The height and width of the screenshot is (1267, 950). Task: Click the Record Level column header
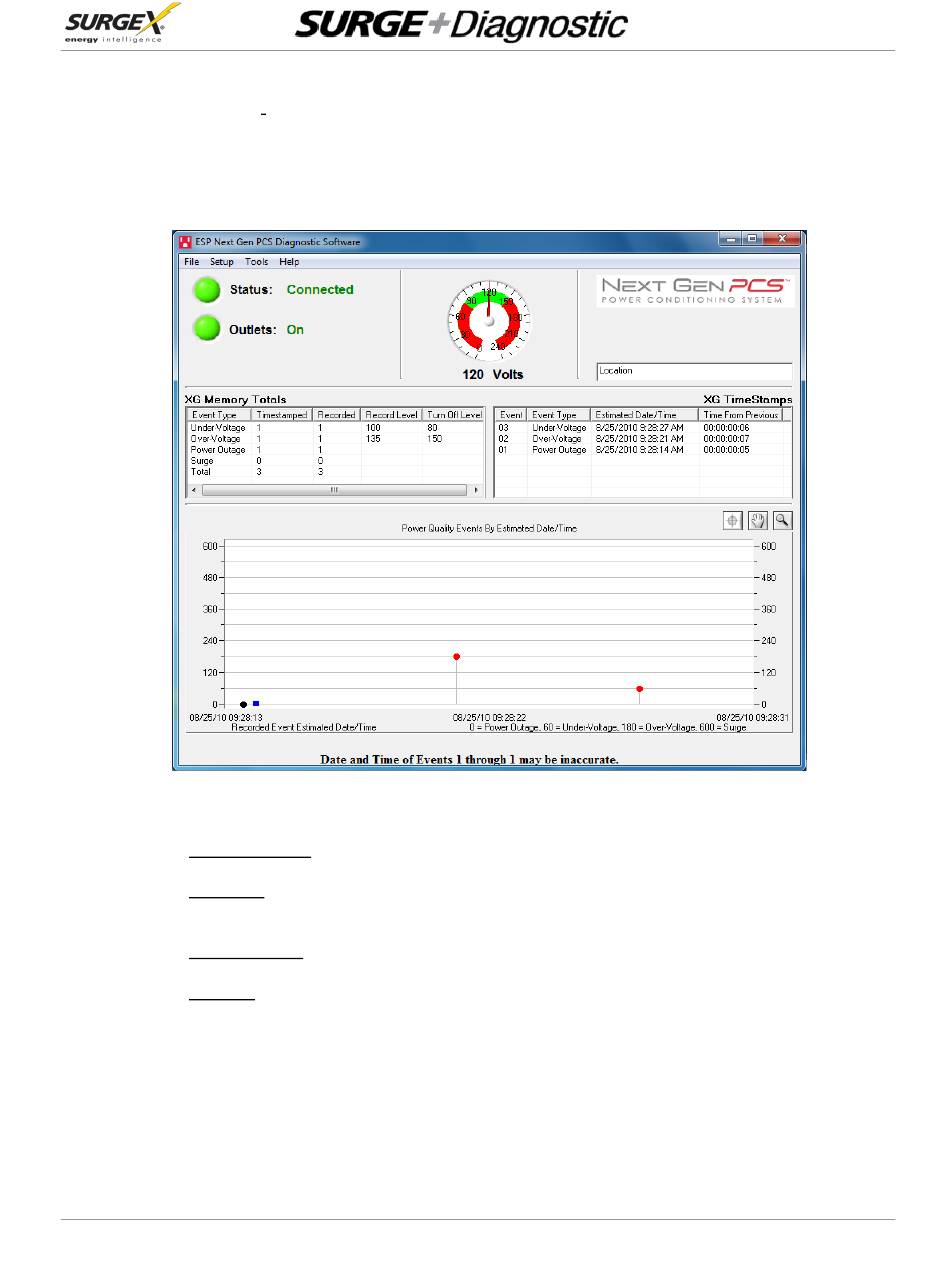(x=392, y=414)
